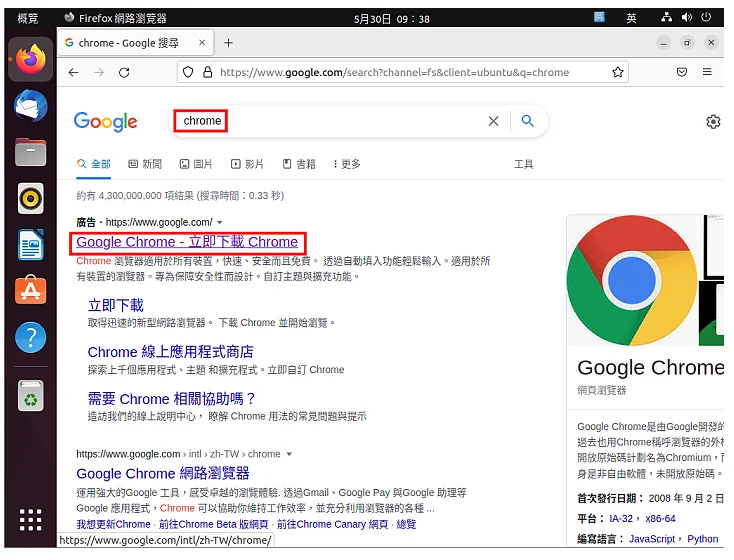
Task: Open the clock showing 5月30日 09:38
Action: click(391, 19)
